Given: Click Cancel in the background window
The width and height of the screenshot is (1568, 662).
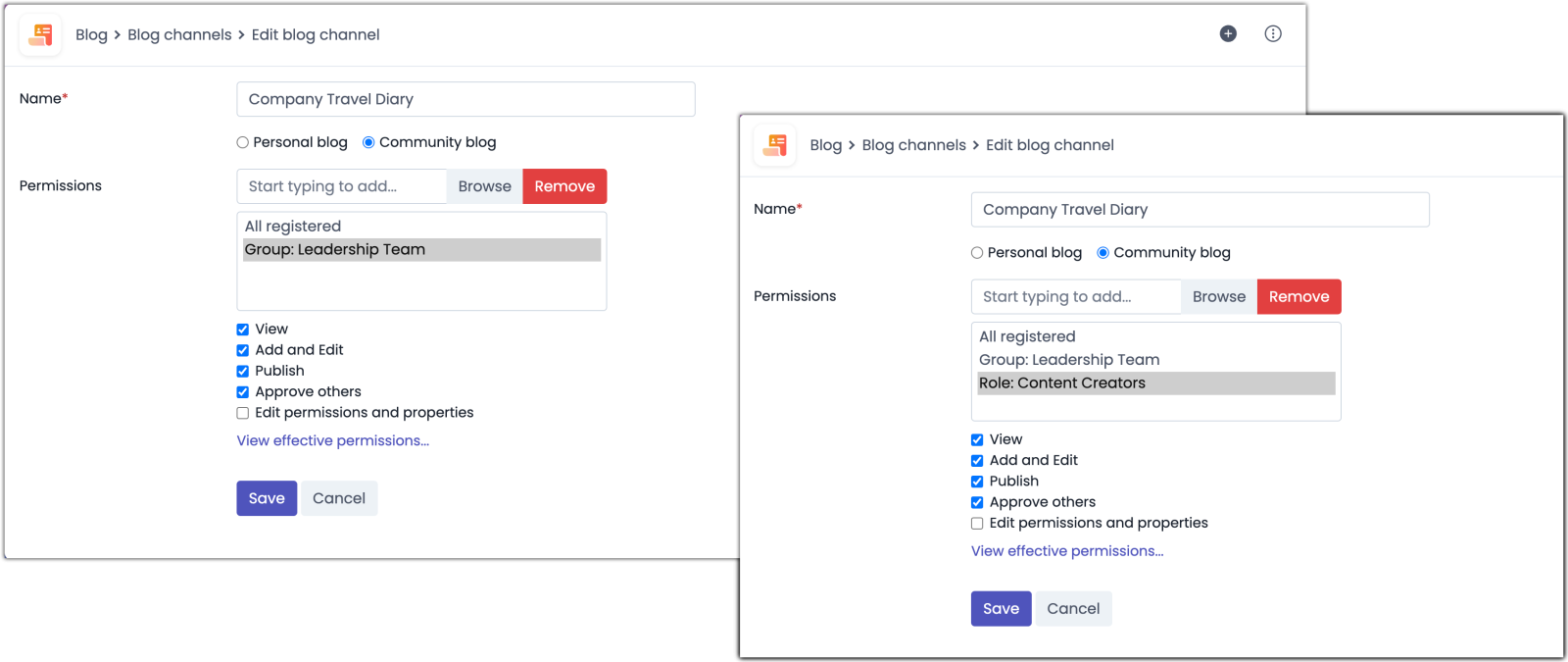Looking at the screenshot, I should 339,498.
